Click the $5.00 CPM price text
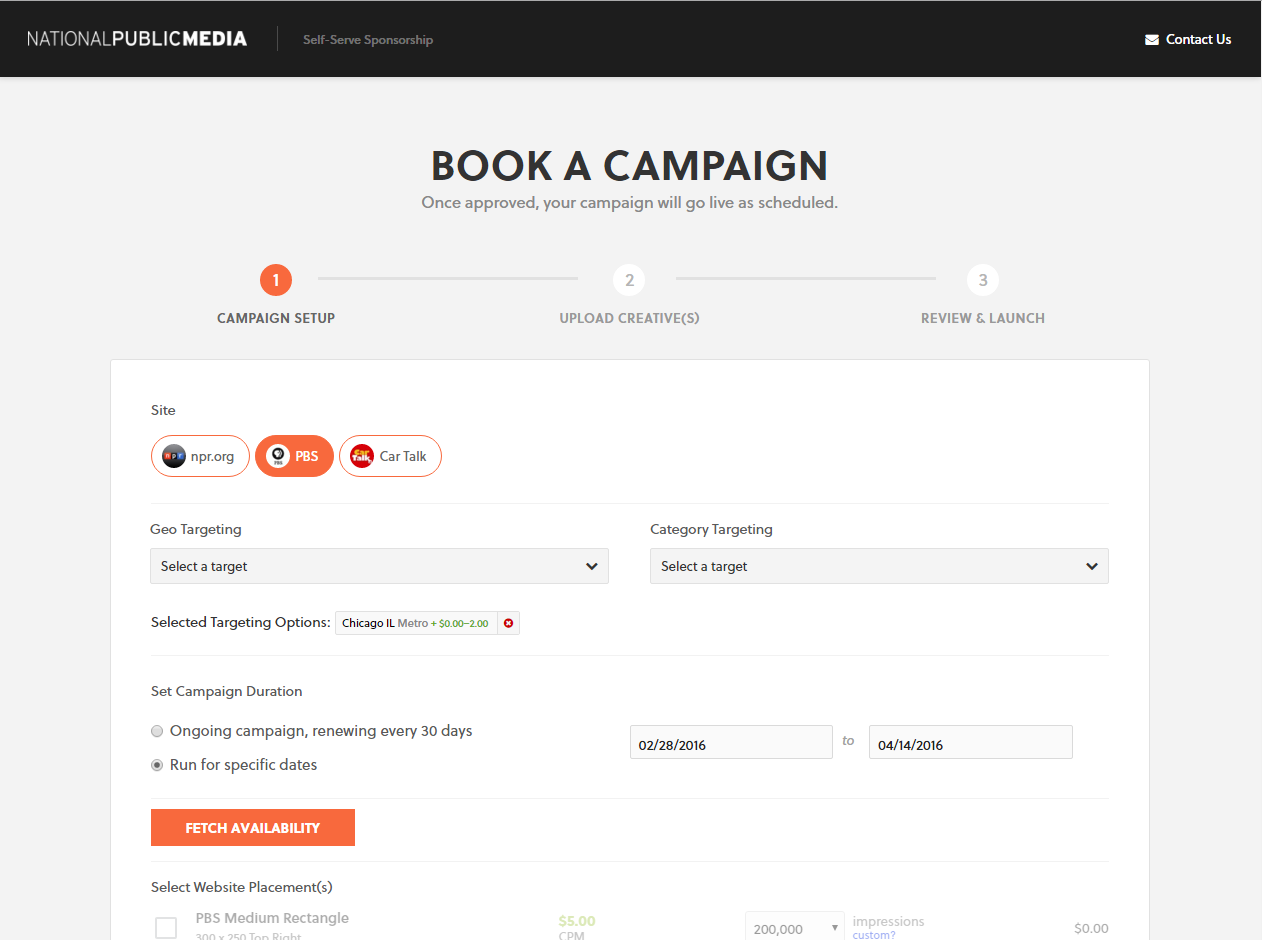 click(x=577, y=921)
